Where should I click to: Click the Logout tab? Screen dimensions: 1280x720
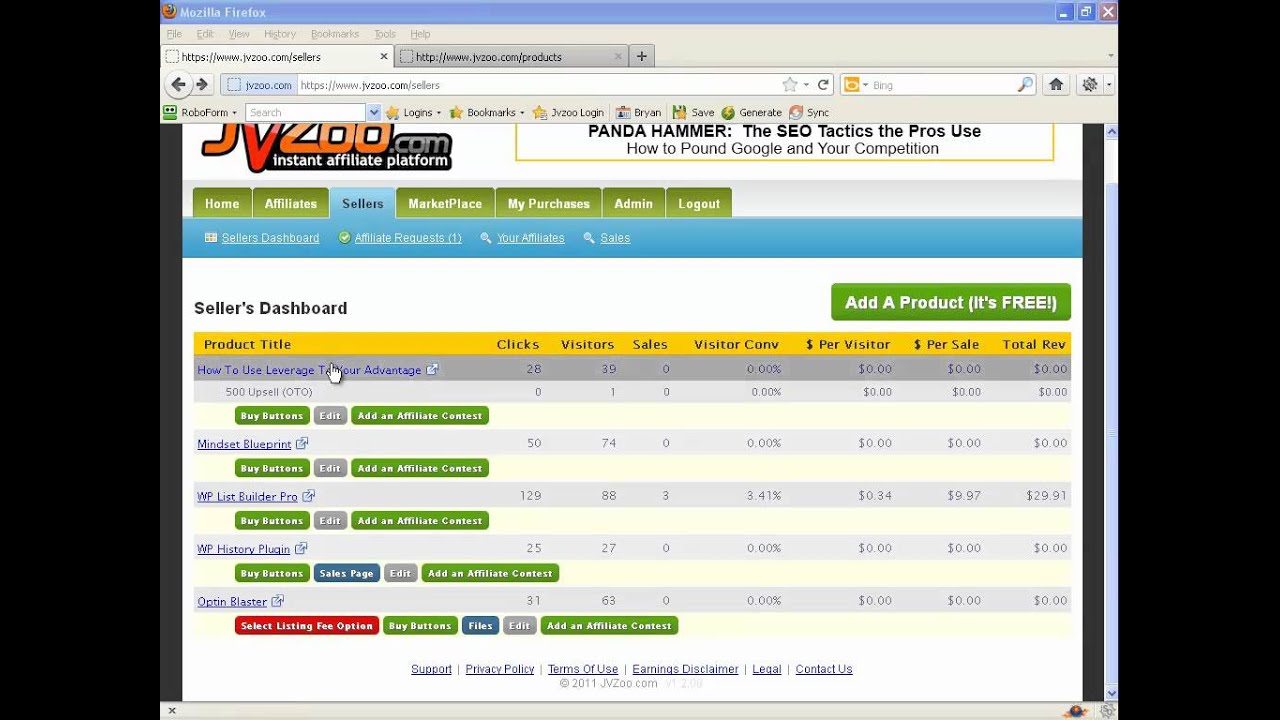(699, 203)
